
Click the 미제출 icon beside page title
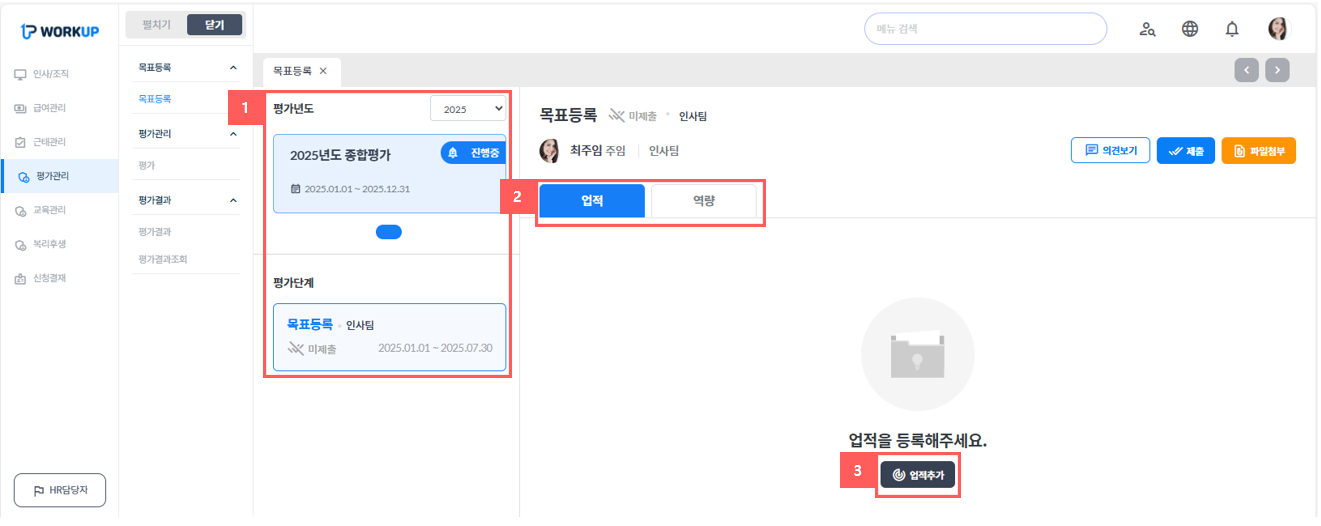pos(617,117)
